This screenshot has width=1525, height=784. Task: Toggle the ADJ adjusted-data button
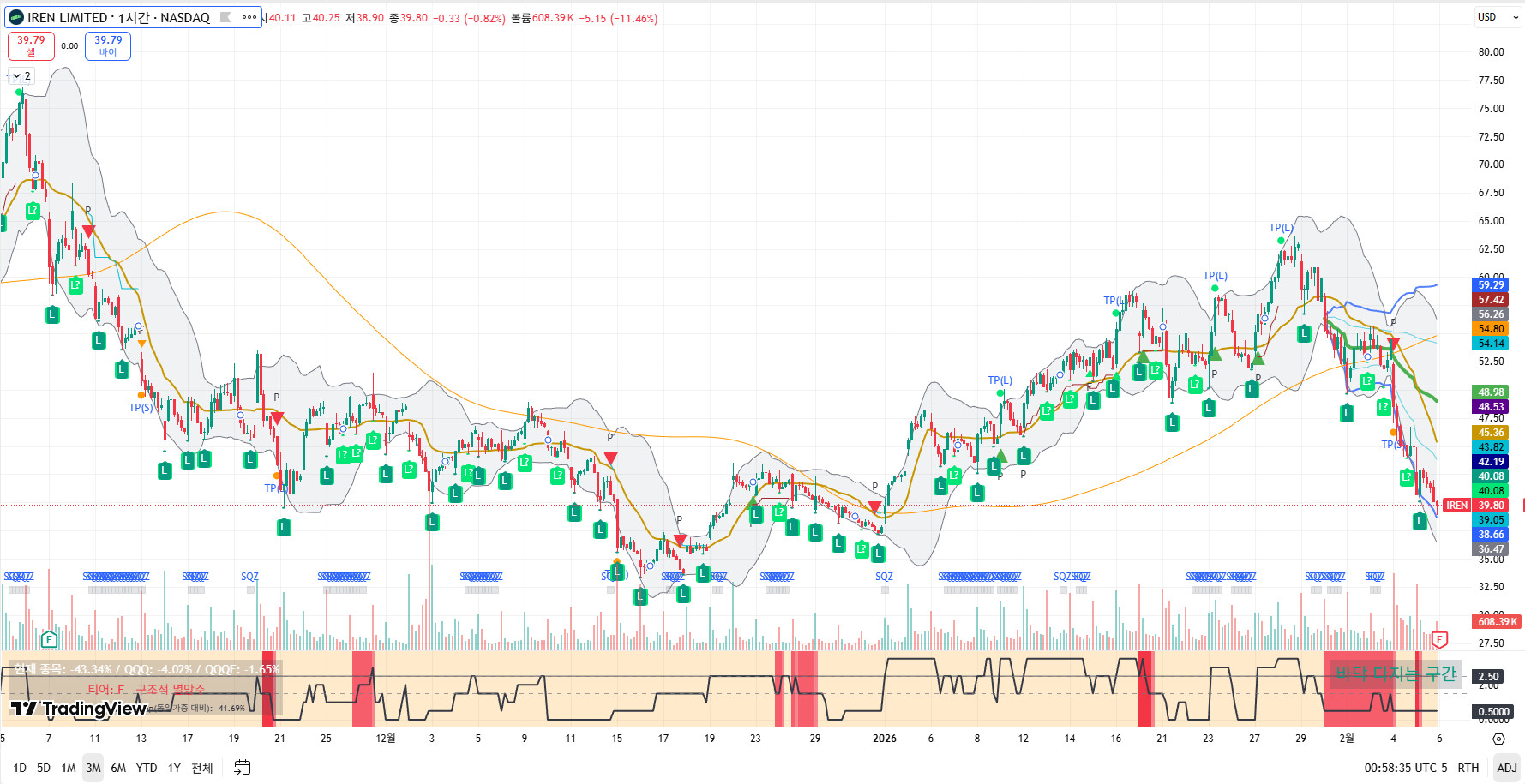point(1506,768)
